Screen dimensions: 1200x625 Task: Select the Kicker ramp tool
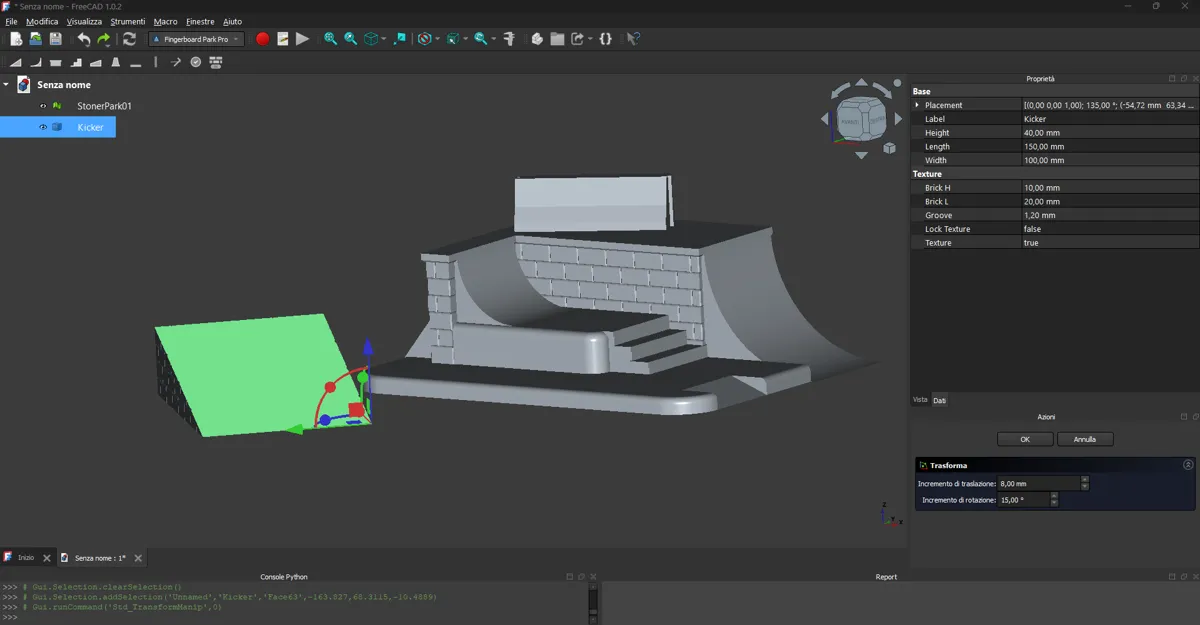[x=15, y=61]
